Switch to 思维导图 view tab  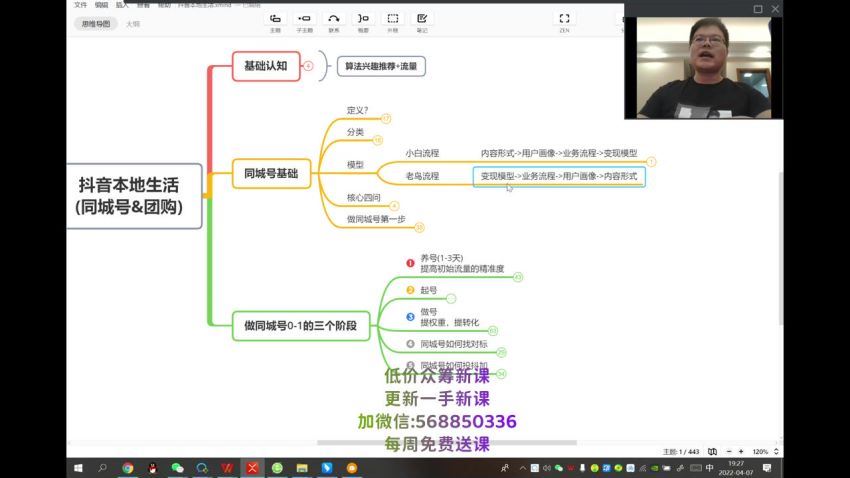click(95, 24)
